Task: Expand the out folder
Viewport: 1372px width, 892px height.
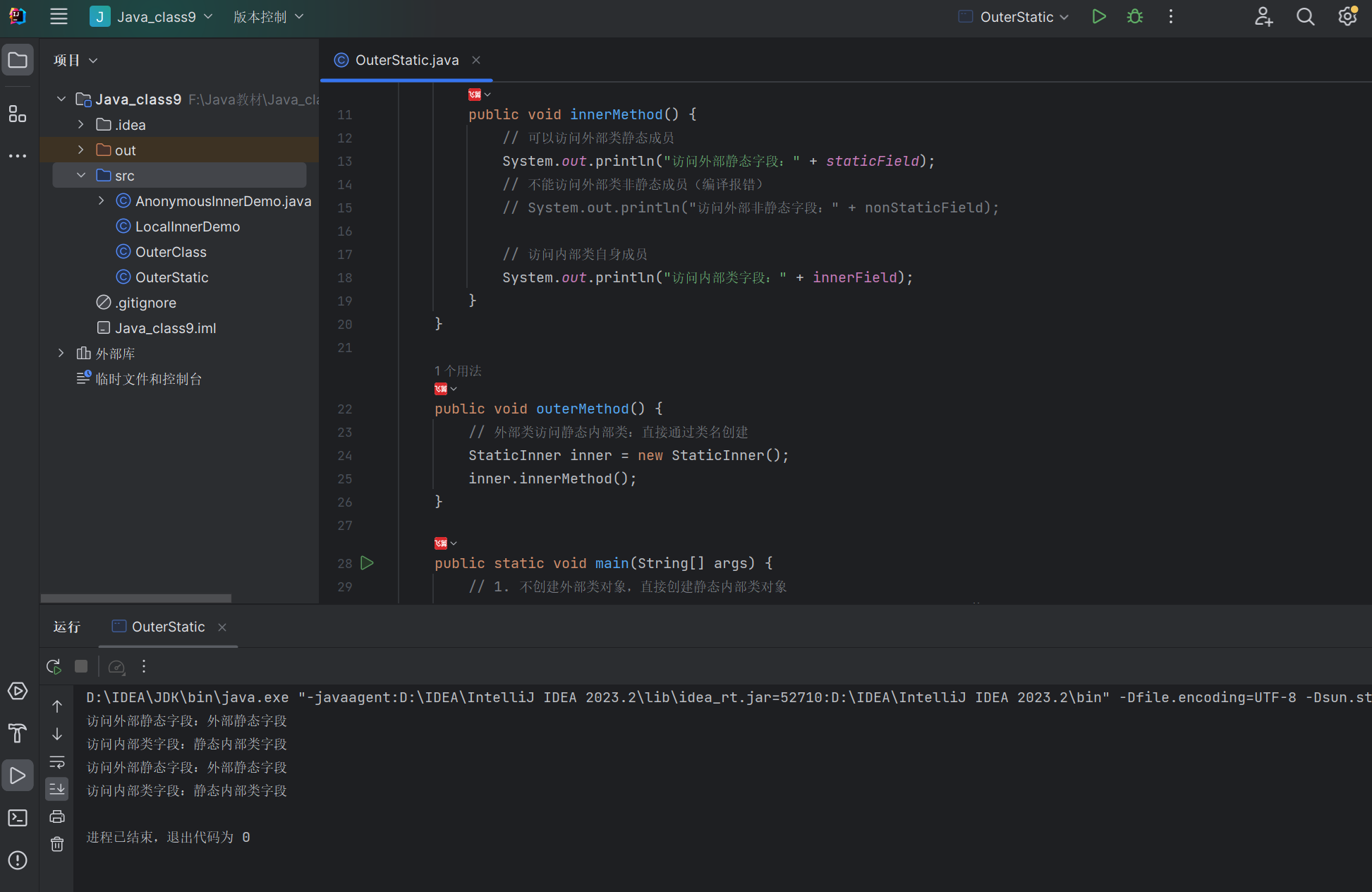Action: pyautogui.click(x=81, y=150)
